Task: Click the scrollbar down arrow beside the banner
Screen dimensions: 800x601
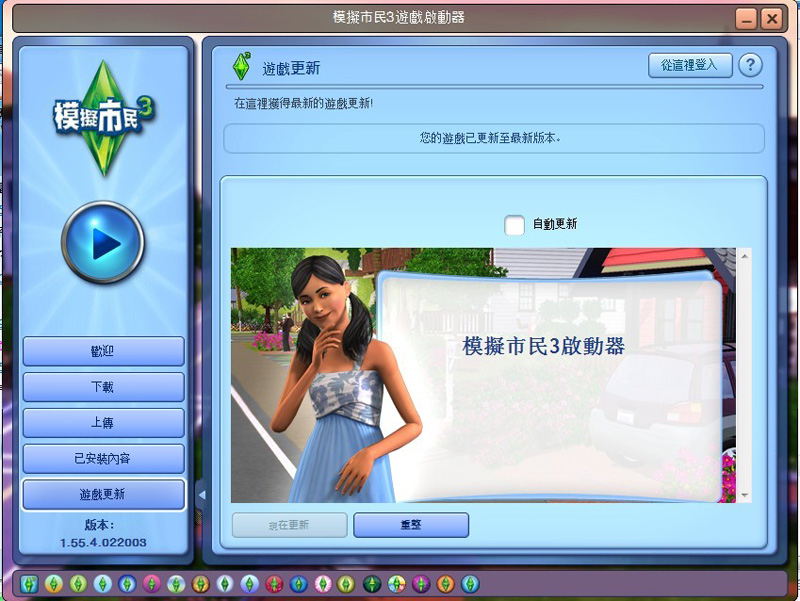Action: [x=744, y=495]
